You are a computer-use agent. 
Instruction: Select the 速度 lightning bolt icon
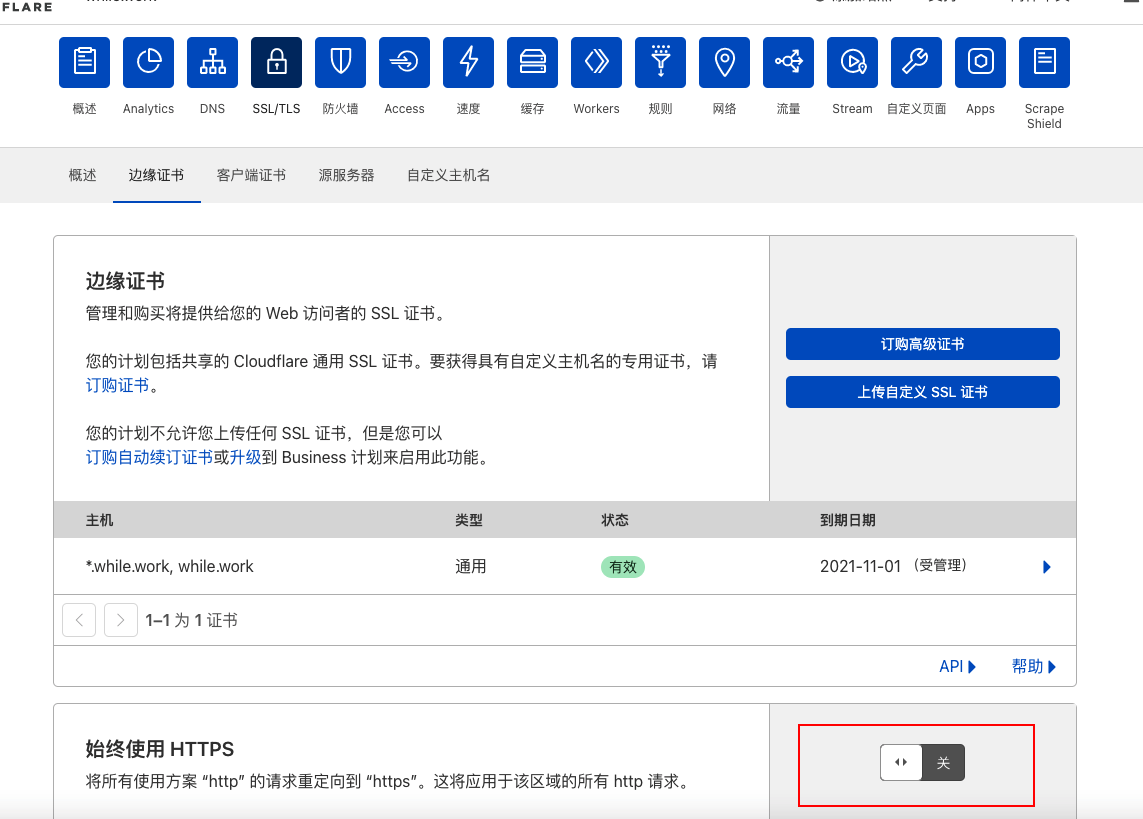point(468,62)
